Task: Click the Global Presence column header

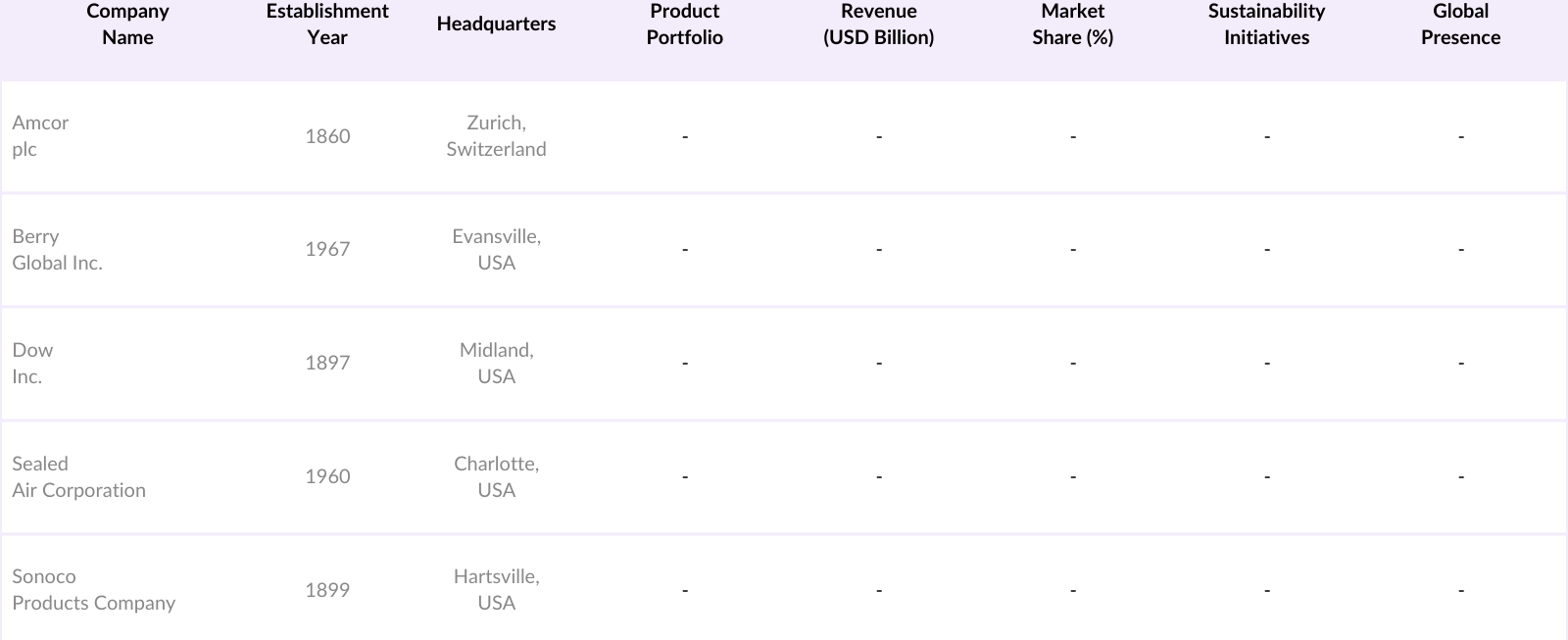Action: tap(1460, 25)
